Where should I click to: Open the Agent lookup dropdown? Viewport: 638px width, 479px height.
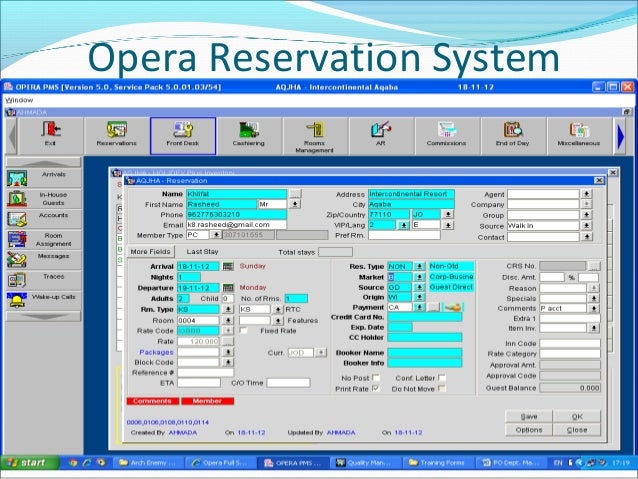(586, 194)
